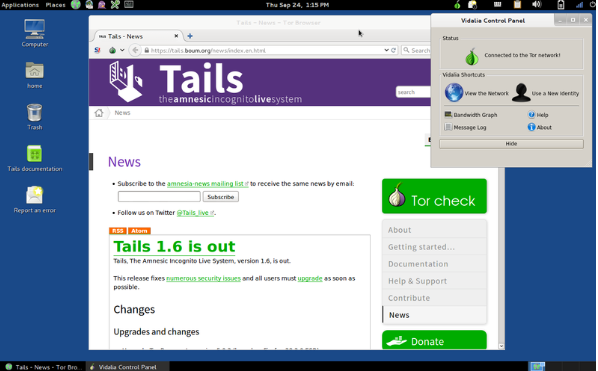This screenshot has width=598, height=371.
Task: Click the volume speaker icon in top panel
Action: pos(536,5)
